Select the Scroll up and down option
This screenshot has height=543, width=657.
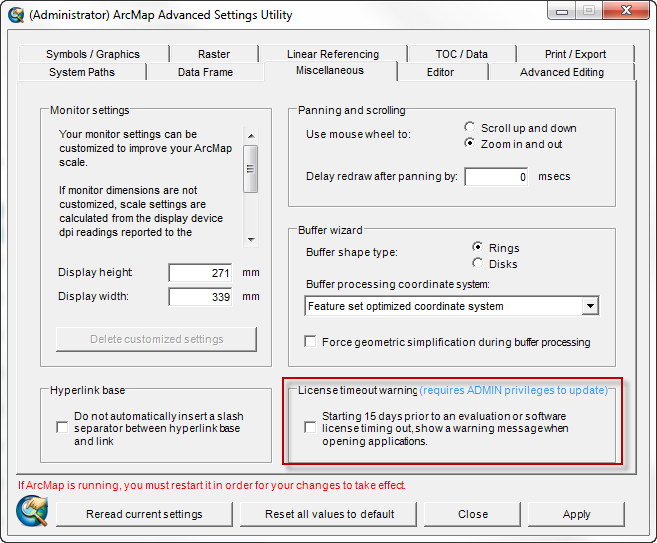click(471, 128)
